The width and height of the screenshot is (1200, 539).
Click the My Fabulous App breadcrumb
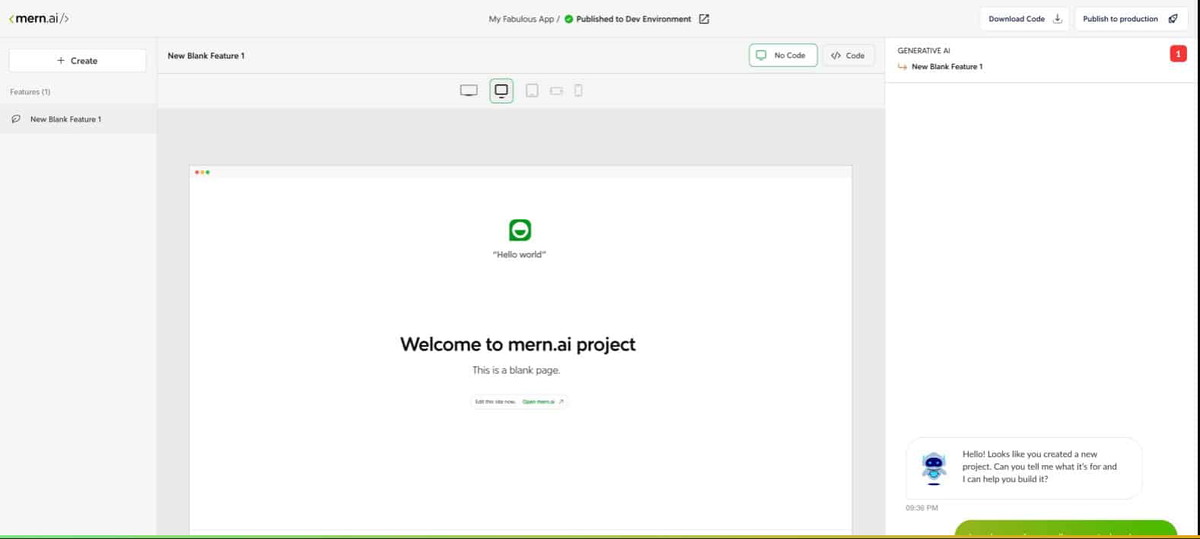[521, 19]
